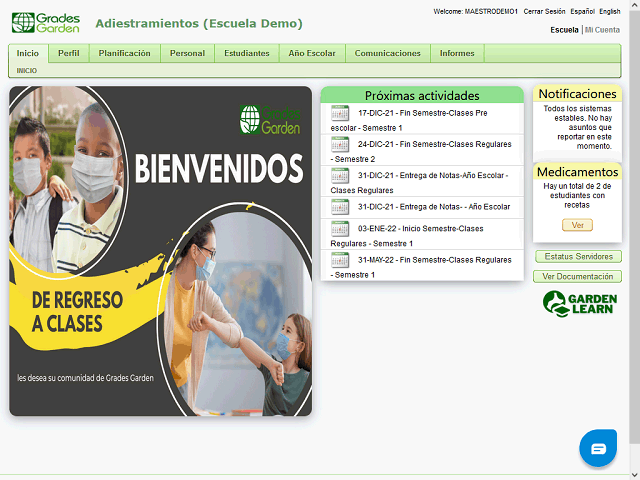
Task: Click 'Adiestramientos (Escuela Demo)' title
Action: 199,24
